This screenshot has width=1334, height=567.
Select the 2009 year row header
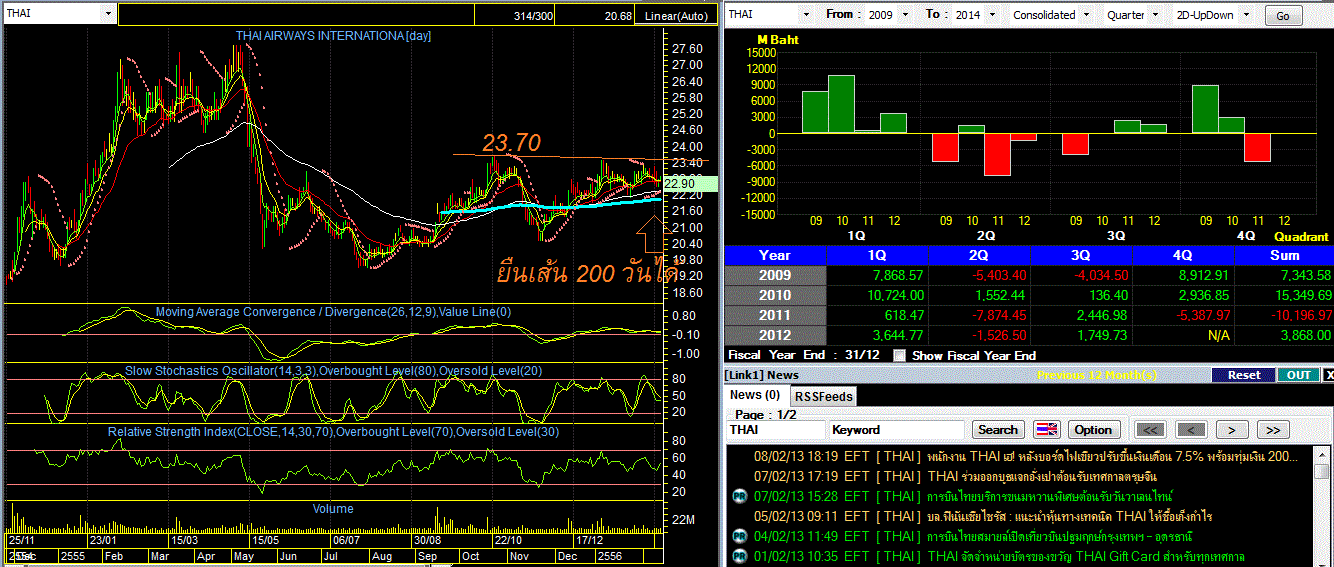[775, 275]
